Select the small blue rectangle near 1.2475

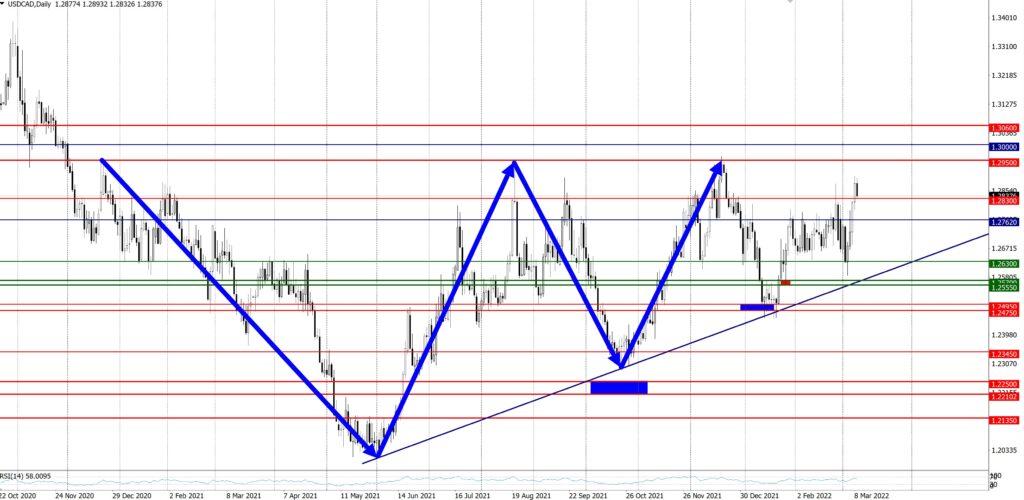point(757,307)
